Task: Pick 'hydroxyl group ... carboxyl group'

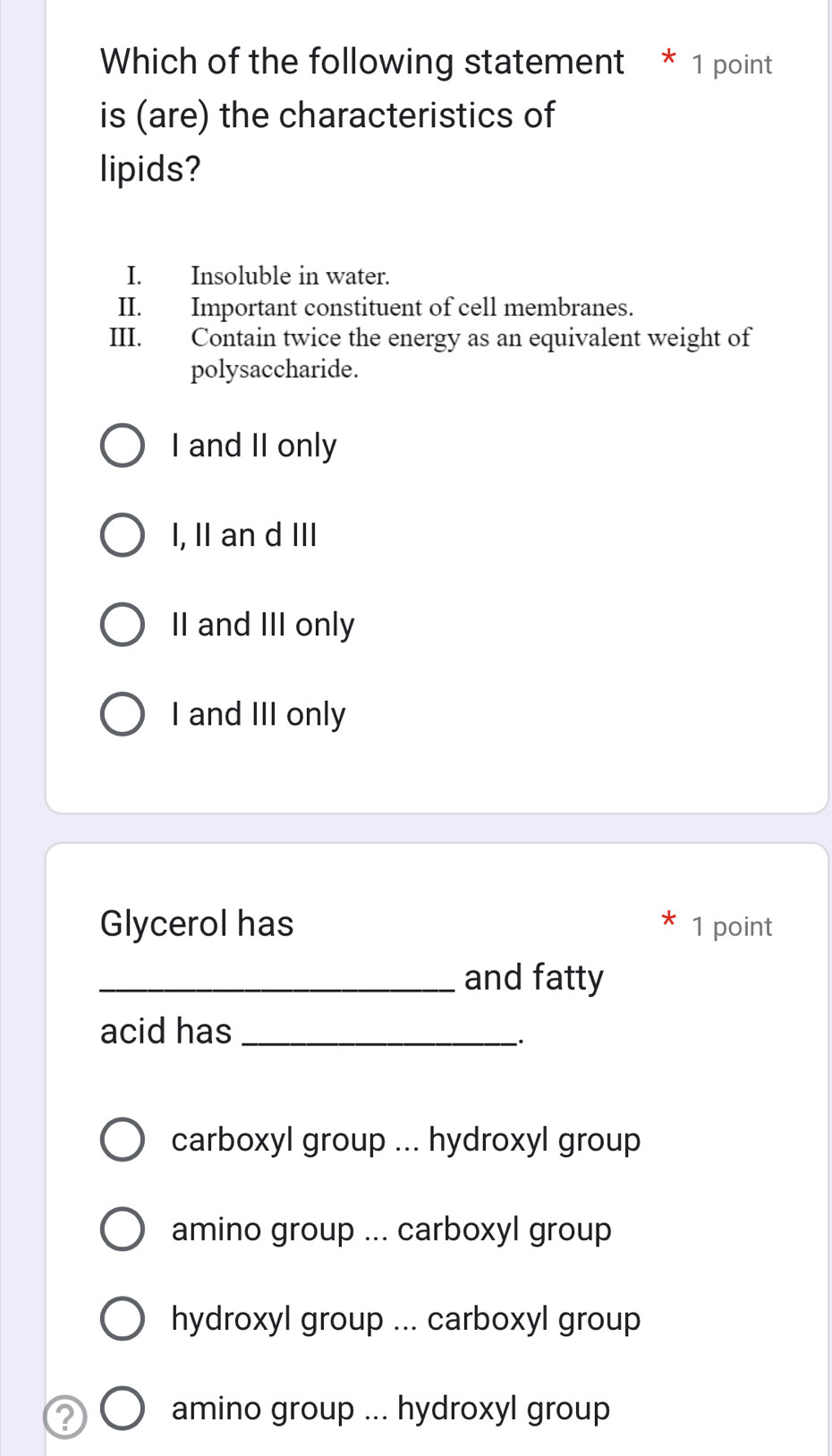Action: [122, 1318]
